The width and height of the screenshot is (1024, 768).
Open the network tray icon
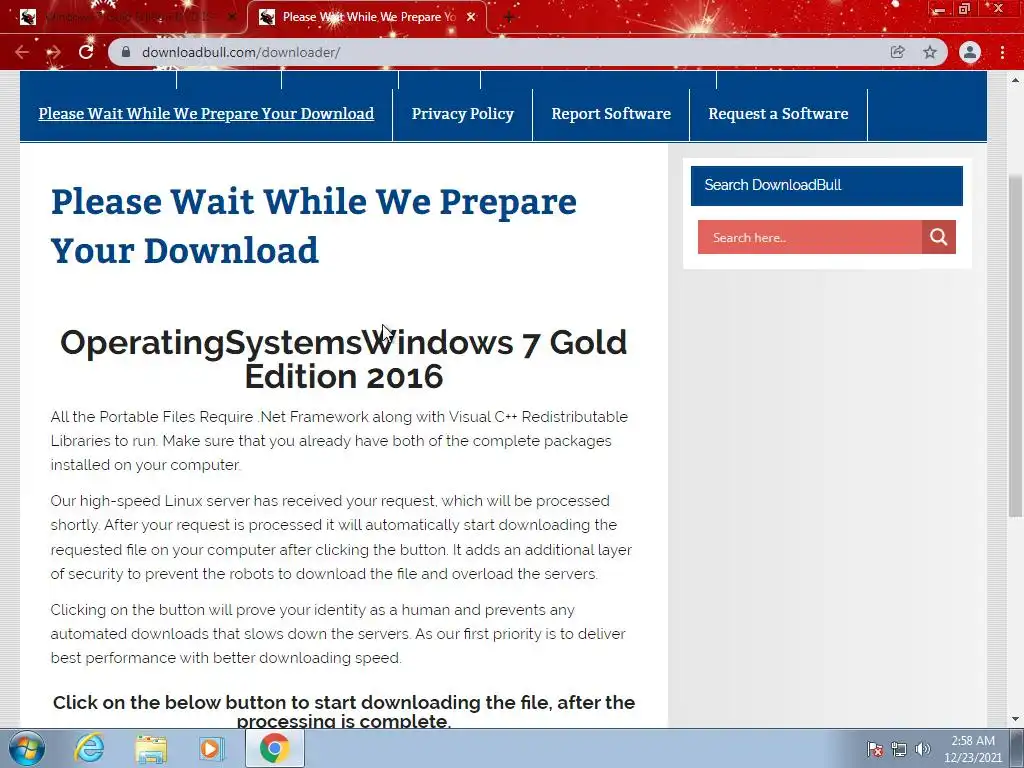(x=899, y=748)
